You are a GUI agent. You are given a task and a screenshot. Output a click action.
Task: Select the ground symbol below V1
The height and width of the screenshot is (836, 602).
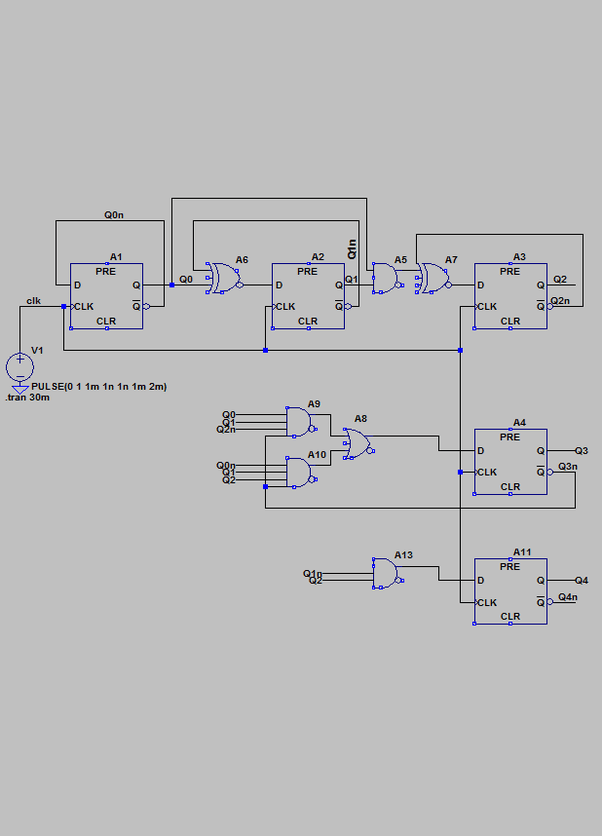20,389
